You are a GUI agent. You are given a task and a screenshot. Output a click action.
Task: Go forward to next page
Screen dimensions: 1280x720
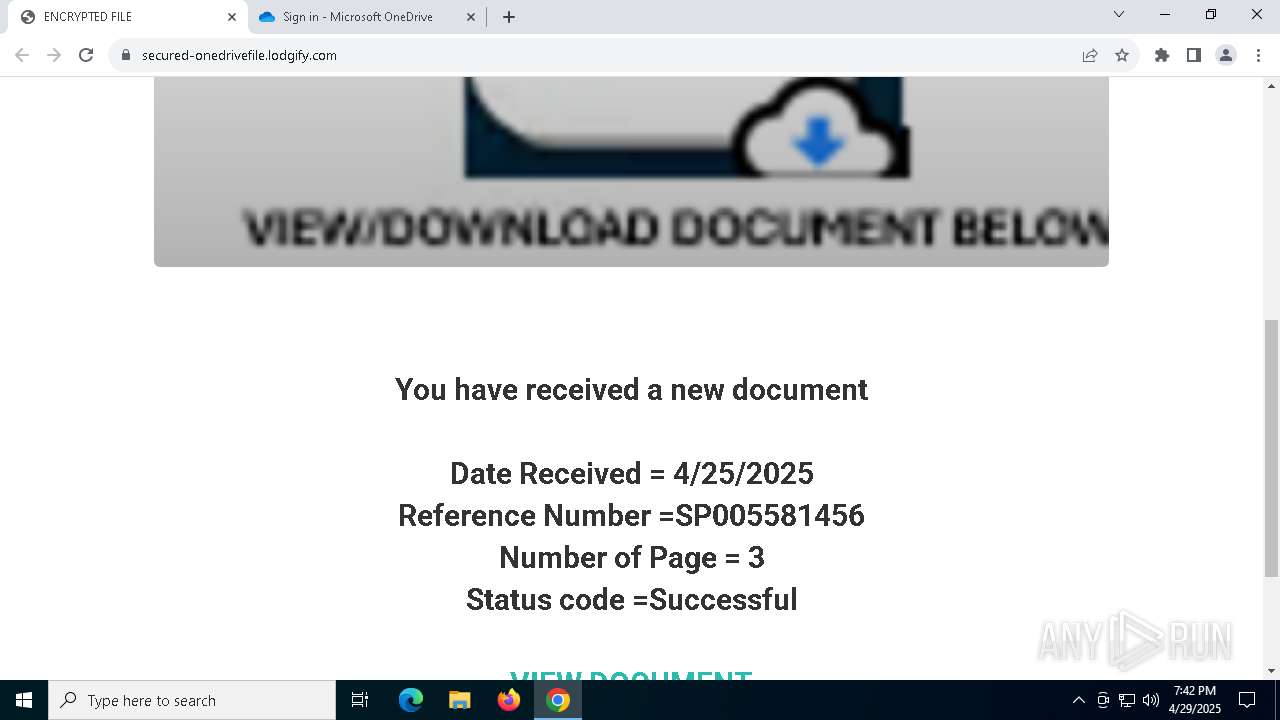(x=54, y=55)
